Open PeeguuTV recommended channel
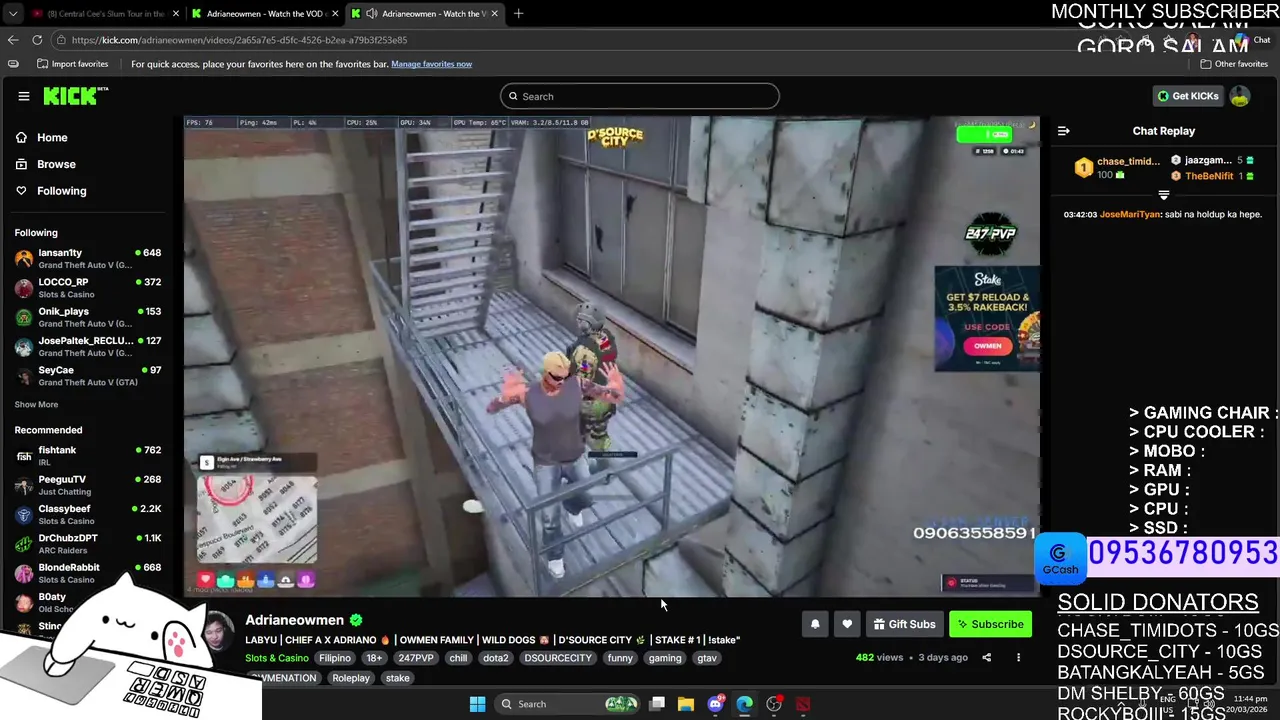 tap(88, 485)
